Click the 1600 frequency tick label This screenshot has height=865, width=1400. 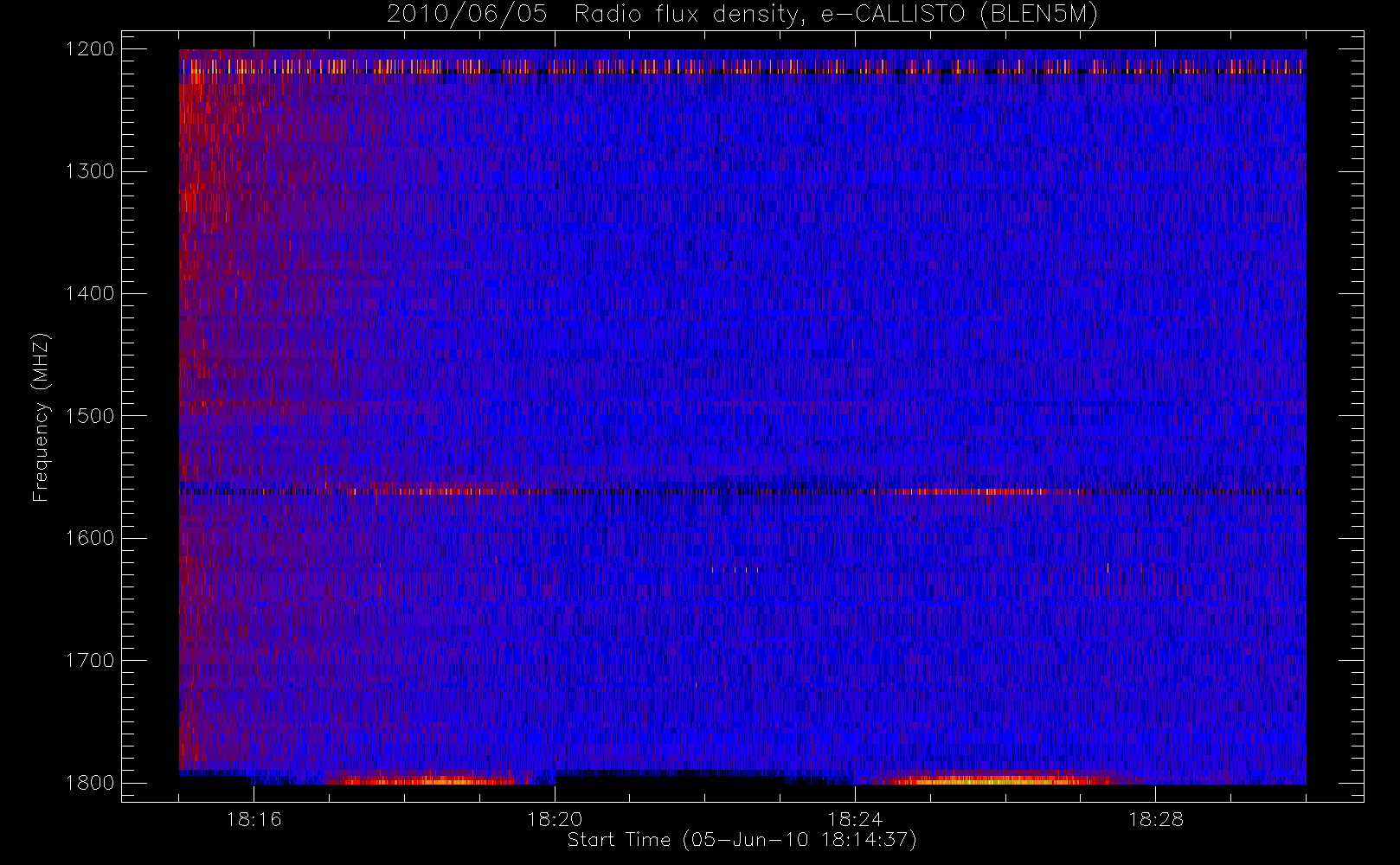point(90,538)
